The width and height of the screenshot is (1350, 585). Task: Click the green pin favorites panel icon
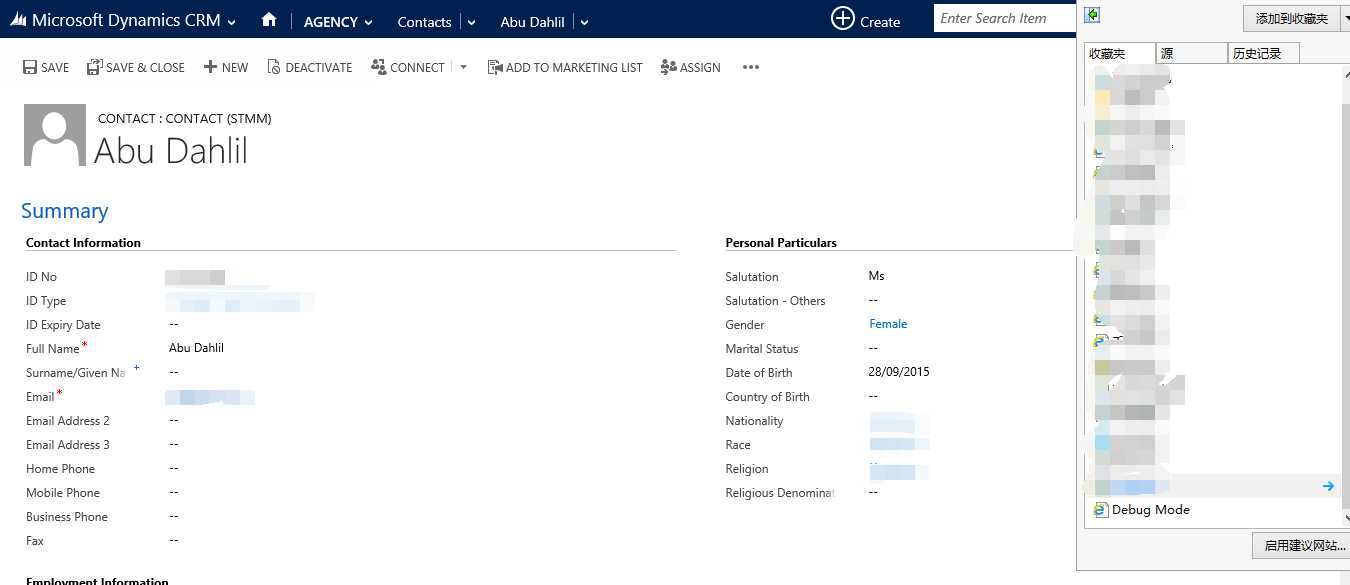point(1094,15)
